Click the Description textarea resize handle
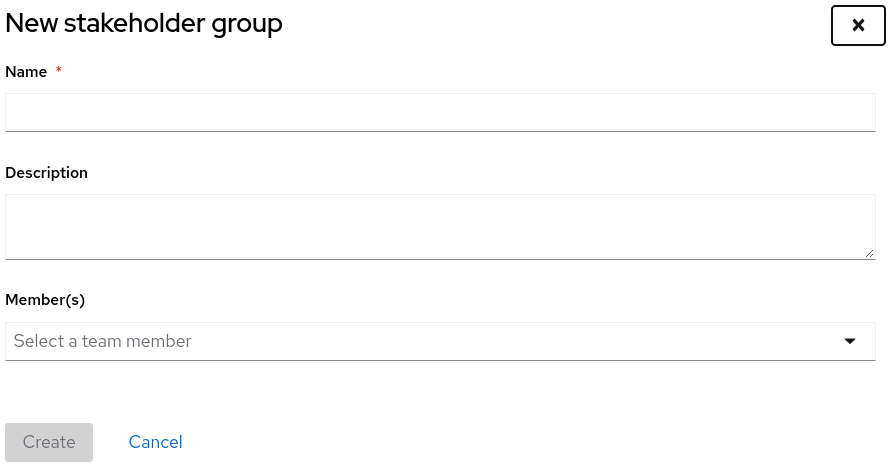Screen dimensions: 889x468 869,254
